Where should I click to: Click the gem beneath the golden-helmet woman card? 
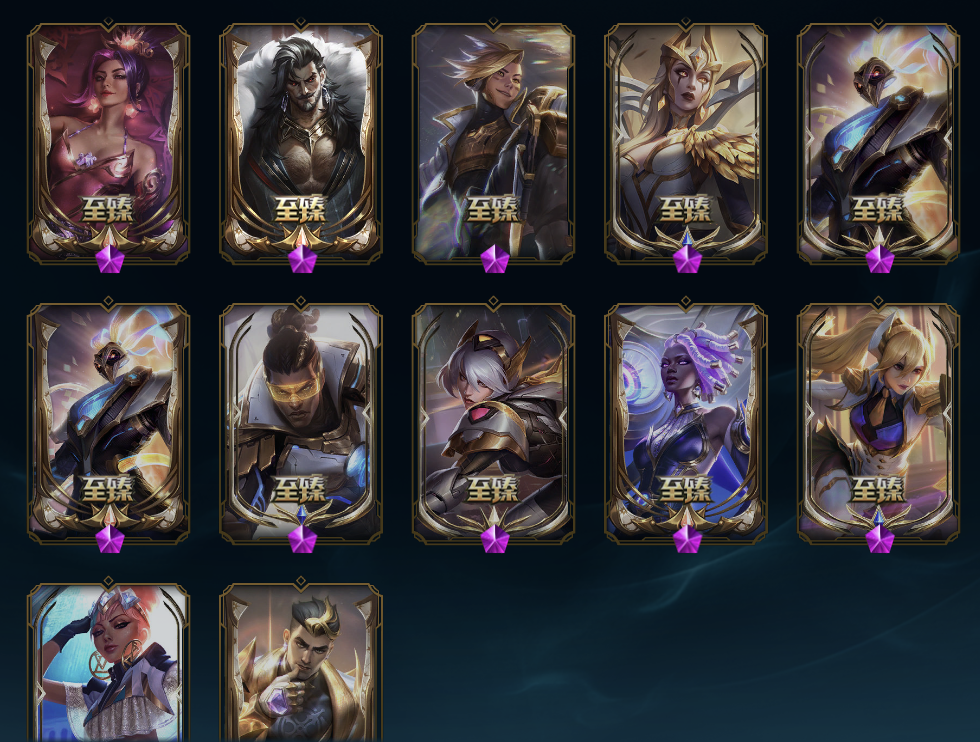(x=688, y=259)
